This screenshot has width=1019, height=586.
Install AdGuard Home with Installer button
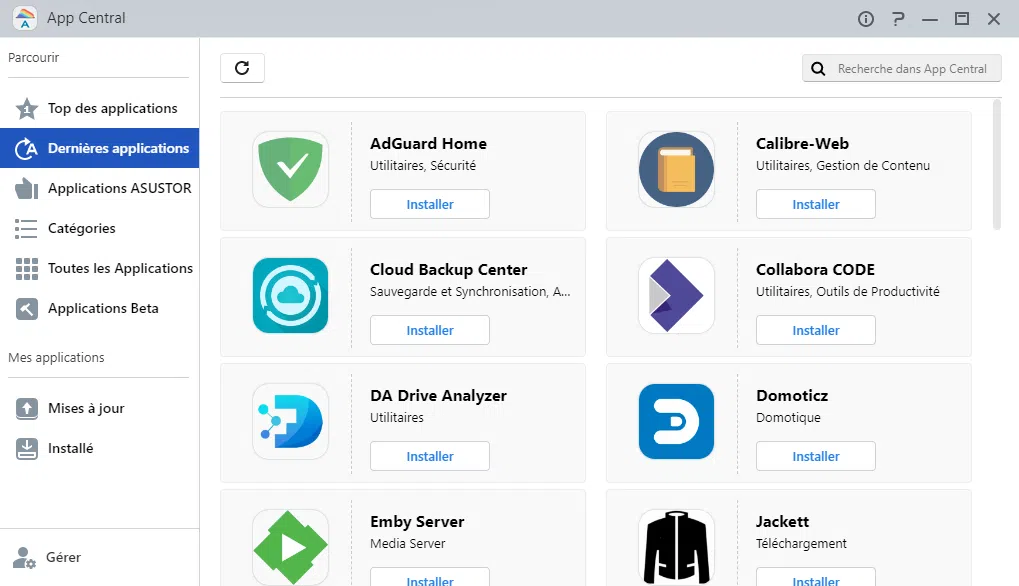(x=430, y=204)
